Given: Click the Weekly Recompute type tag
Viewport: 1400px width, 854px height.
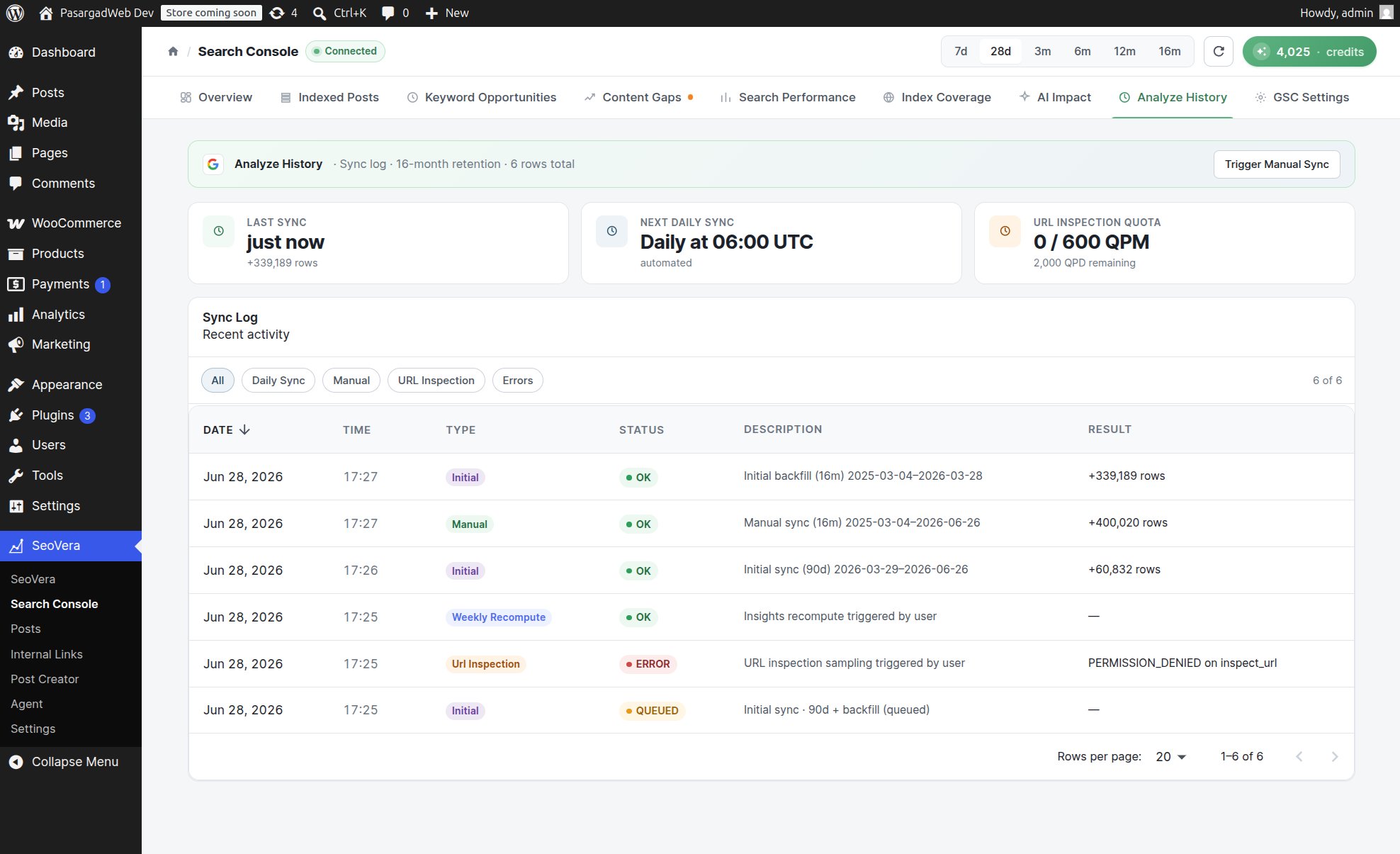Looking at the screenshot, I should tap(499, 617).
